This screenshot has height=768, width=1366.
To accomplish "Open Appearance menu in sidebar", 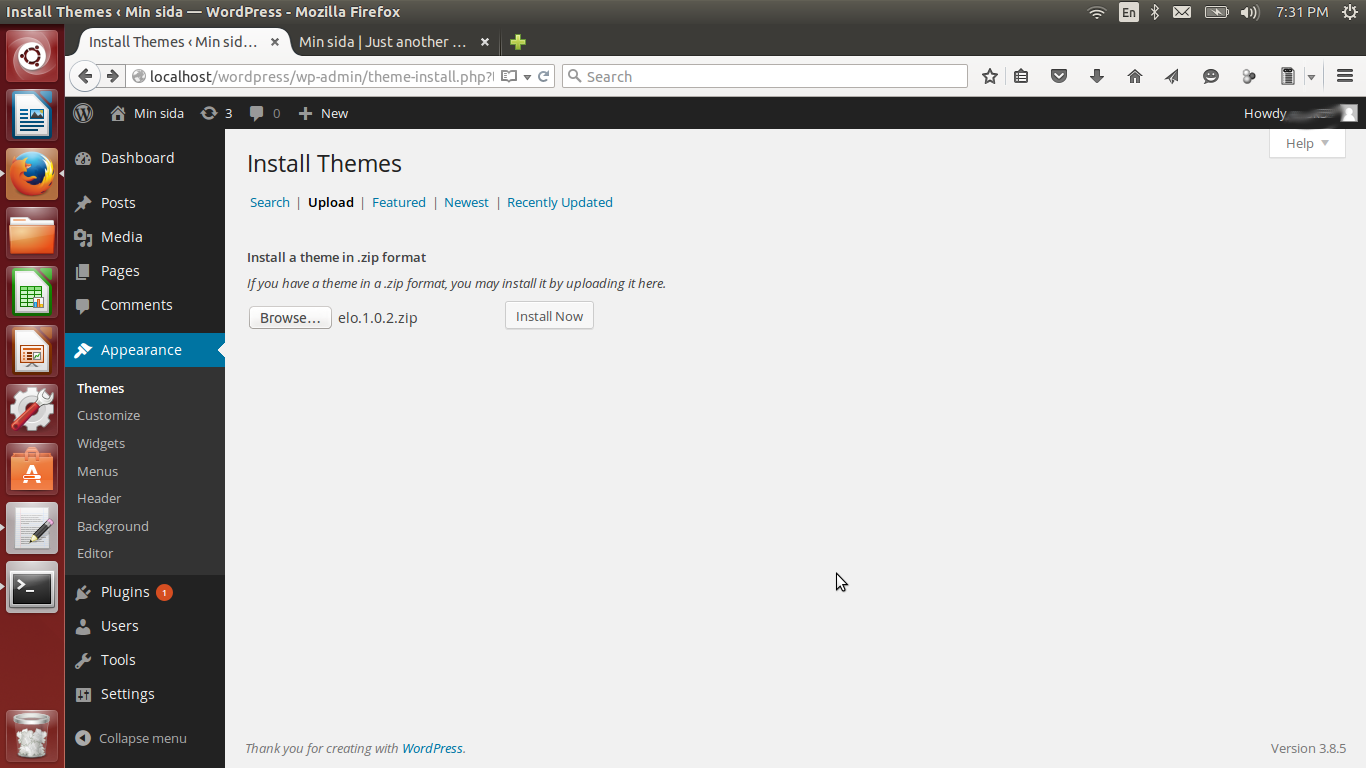I will (145, 350).
